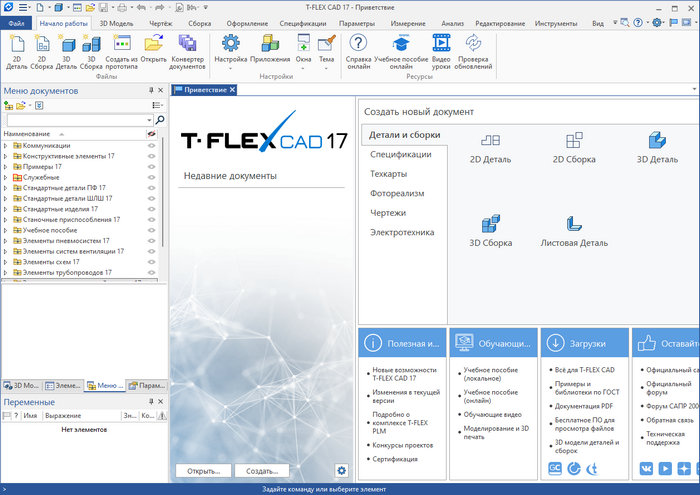Screen dimensions: 700x495
Task: Select the Электротехника category
Action: coord(402,232)
